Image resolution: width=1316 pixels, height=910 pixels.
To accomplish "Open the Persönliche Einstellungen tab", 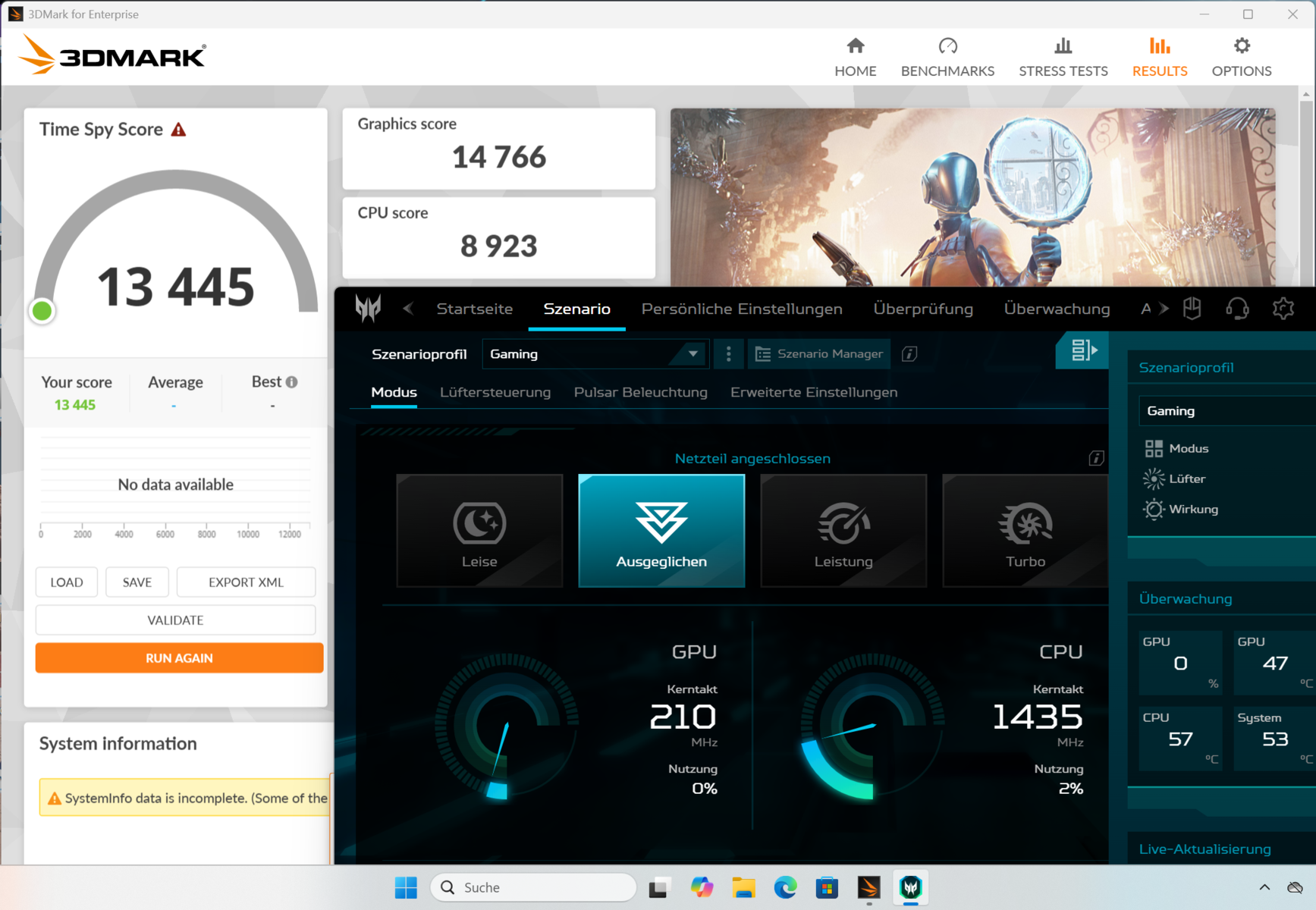I will pos(742,309).
